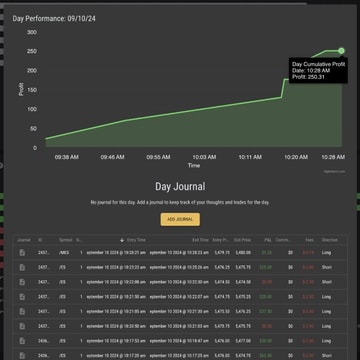Sort table by Direction column header
Viewport: 360px width, 360px height.
[330, 240]
